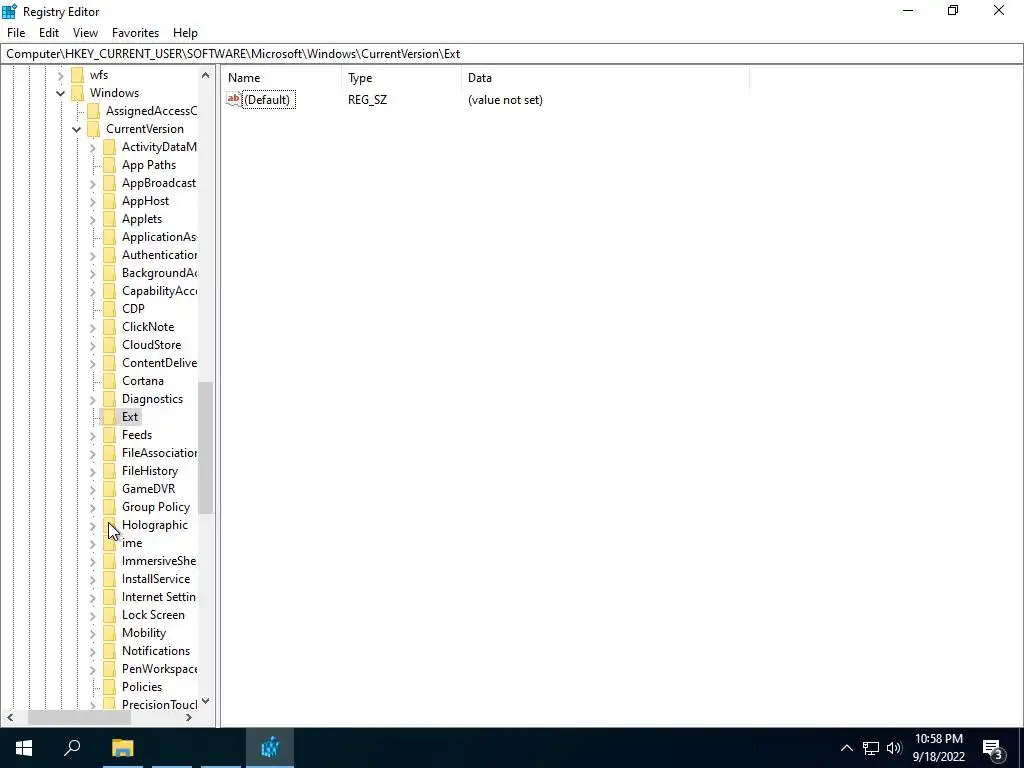Sort by the Type column header
Viewport: 1024px width, 768px height.
(402, 78)
